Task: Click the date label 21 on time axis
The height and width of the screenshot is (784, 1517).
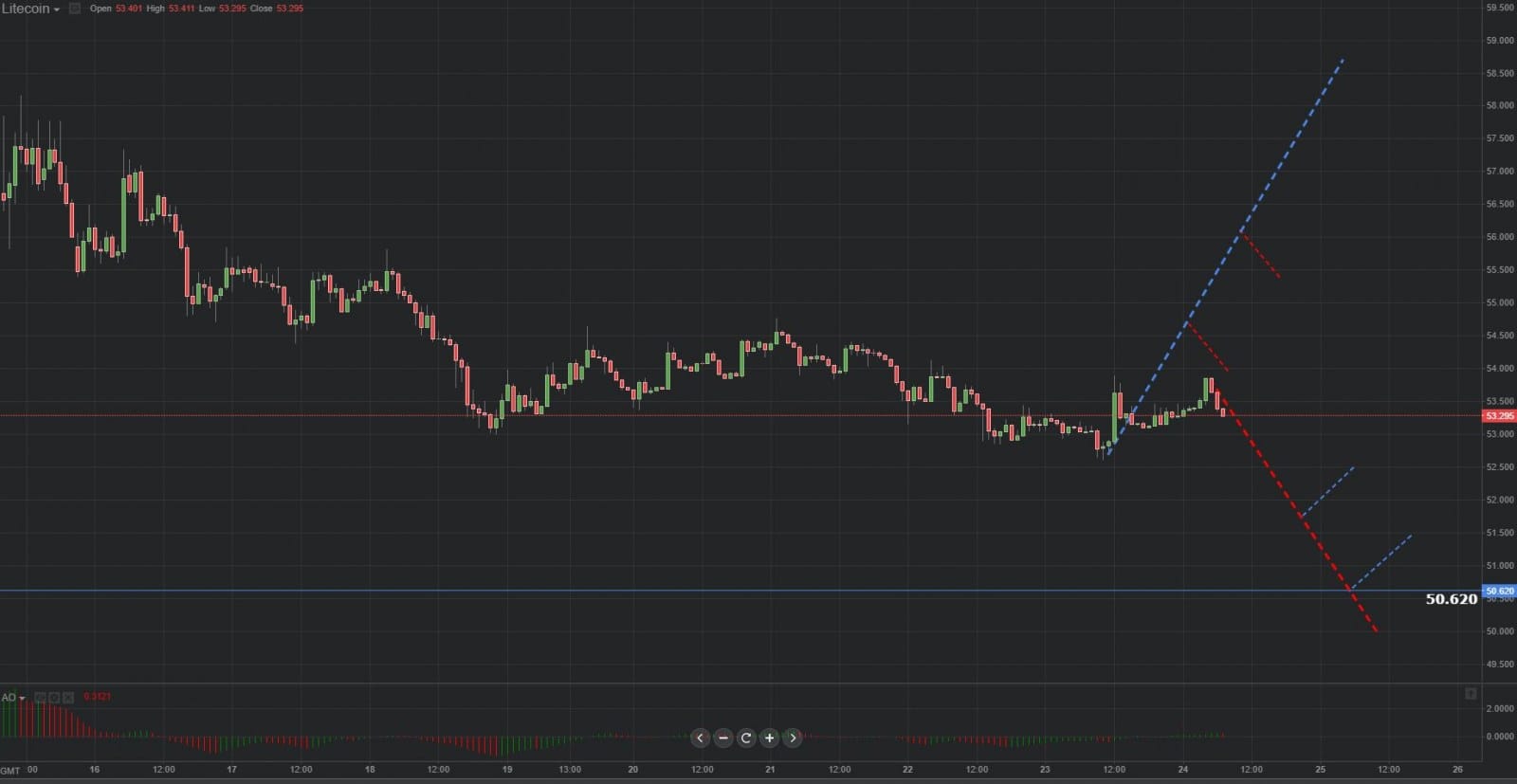Action: point(770,770)
